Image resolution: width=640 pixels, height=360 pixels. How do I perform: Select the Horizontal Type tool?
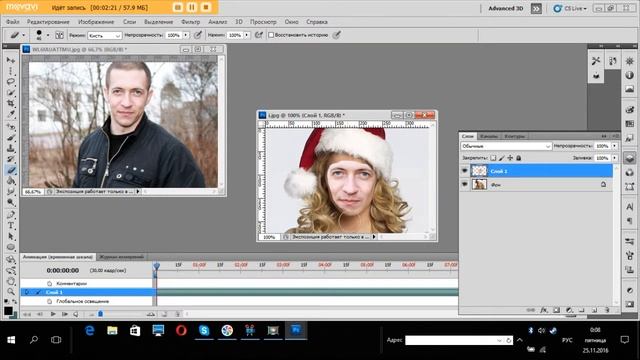(x=11, y=225)
